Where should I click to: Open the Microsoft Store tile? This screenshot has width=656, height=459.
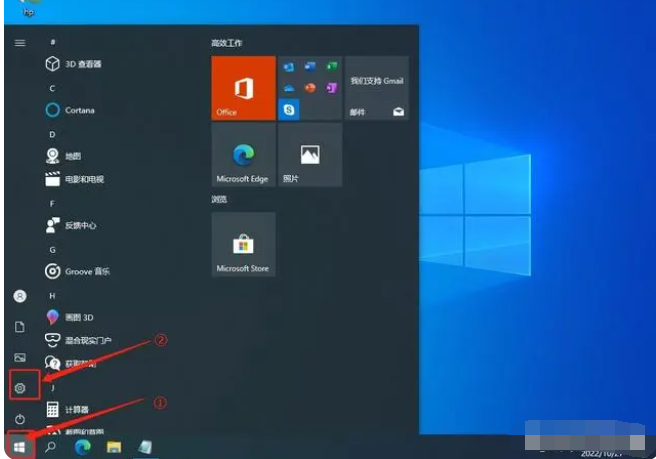coord(243,243)
